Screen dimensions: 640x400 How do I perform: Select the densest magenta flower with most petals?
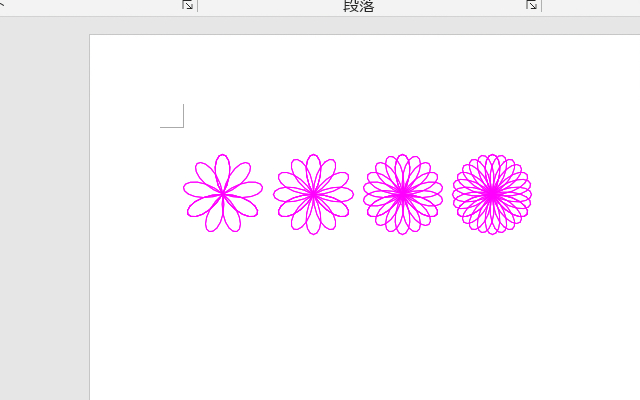[x=492, y=194]
